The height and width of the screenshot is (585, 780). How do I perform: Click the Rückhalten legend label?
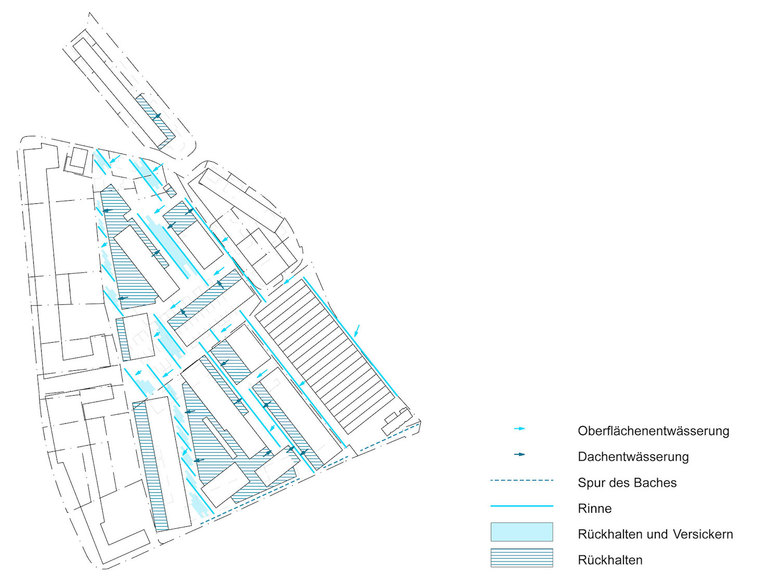click(610, 560)
